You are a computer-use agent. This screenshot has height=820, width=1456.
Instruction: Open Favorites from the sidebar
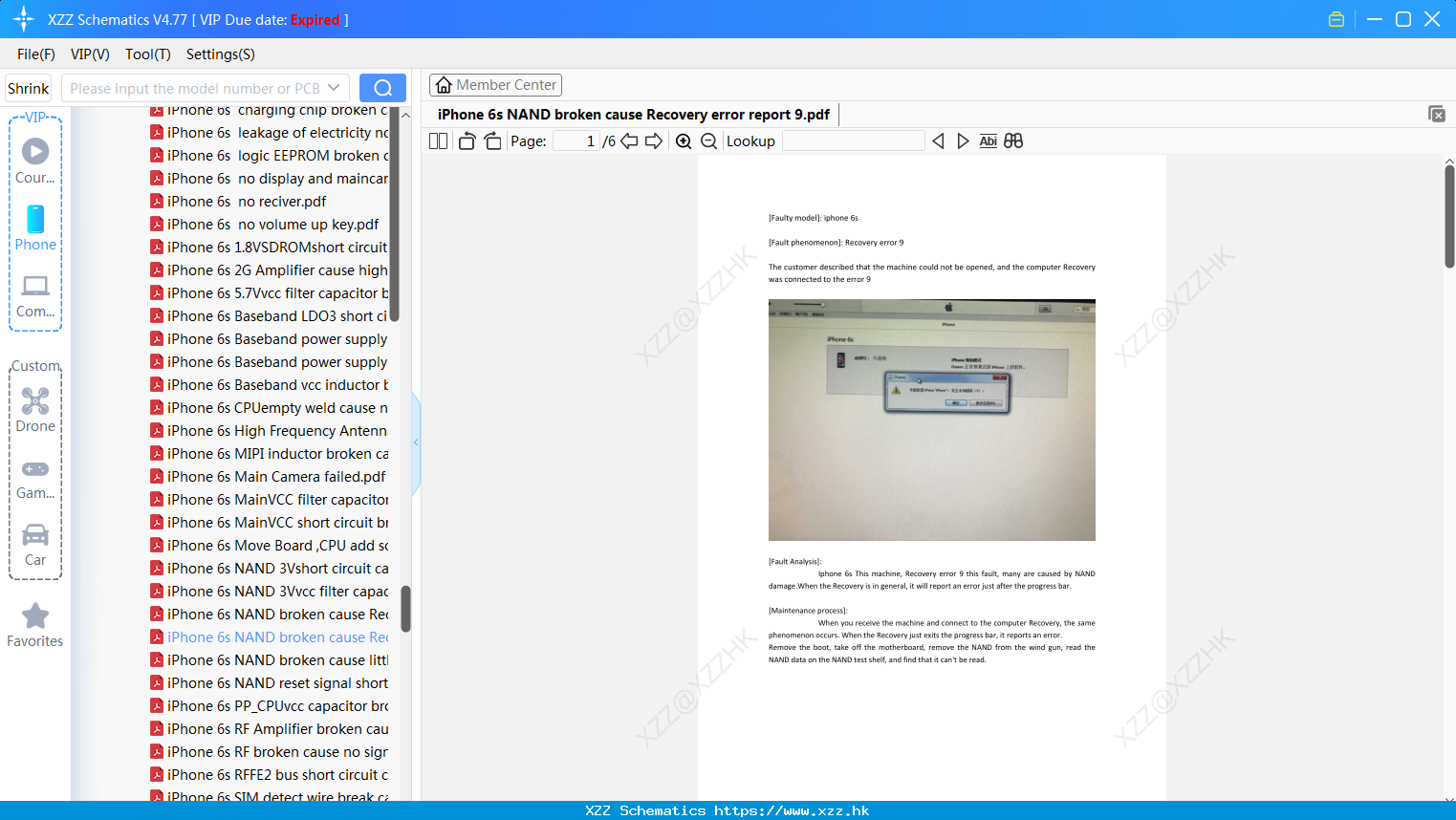[35, 625]
